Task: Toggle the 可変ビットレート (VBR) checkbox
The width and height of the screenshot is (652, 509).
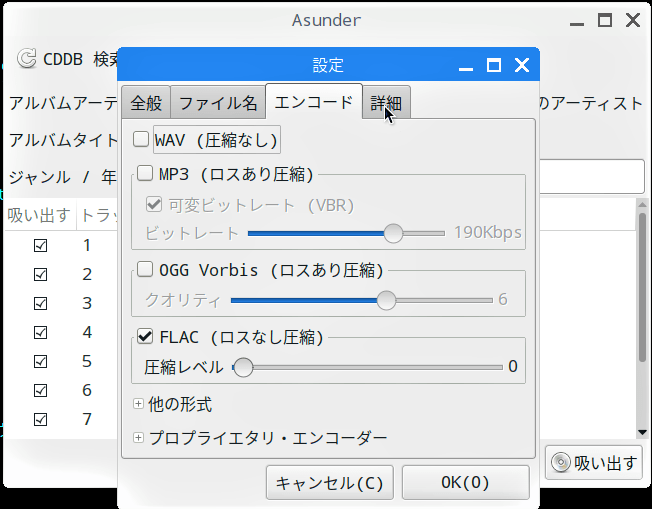Action: (154, 204)
